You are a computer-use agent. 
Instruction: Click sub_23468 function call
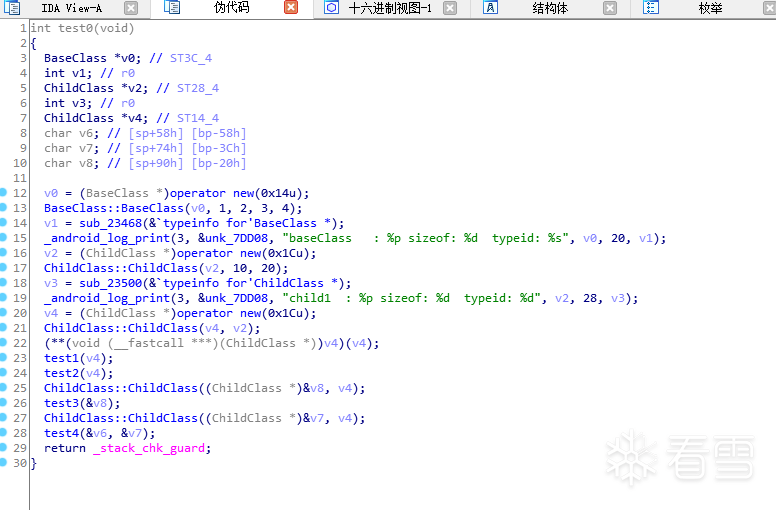click(111, 223)
